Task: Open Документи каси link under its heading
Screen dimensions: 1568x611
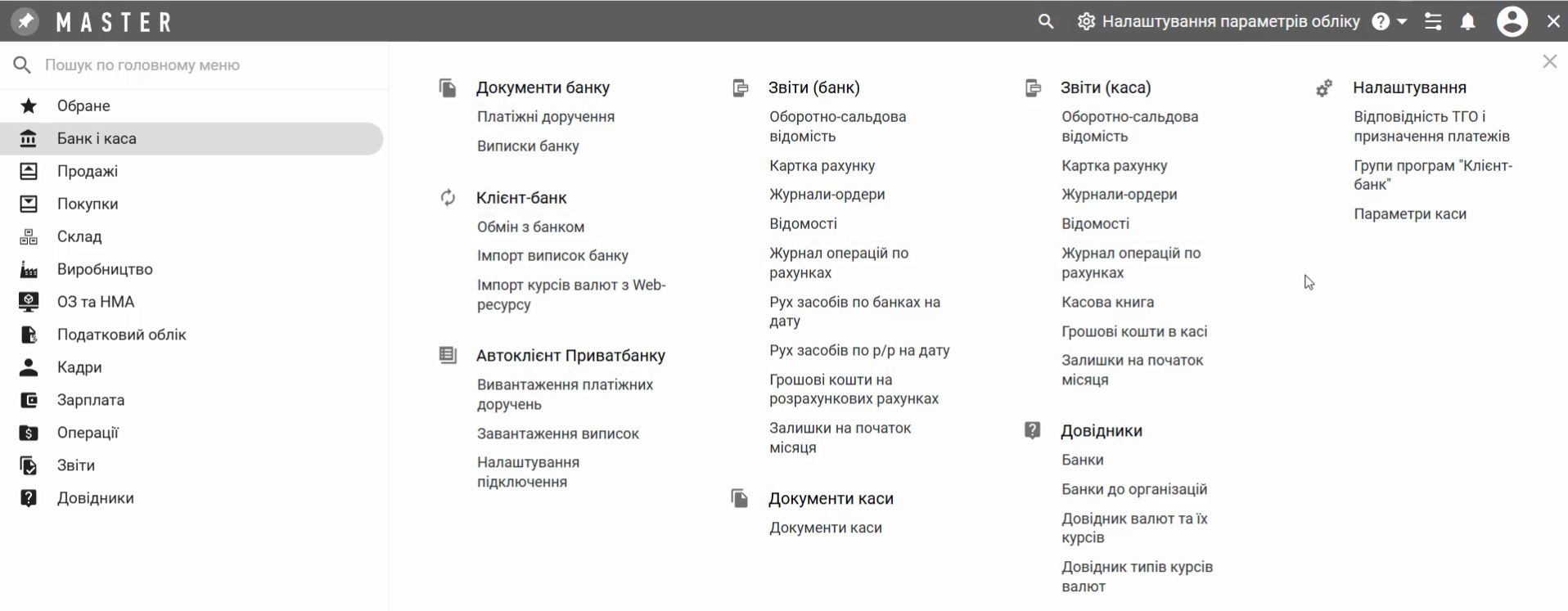Action: [826, 528]
